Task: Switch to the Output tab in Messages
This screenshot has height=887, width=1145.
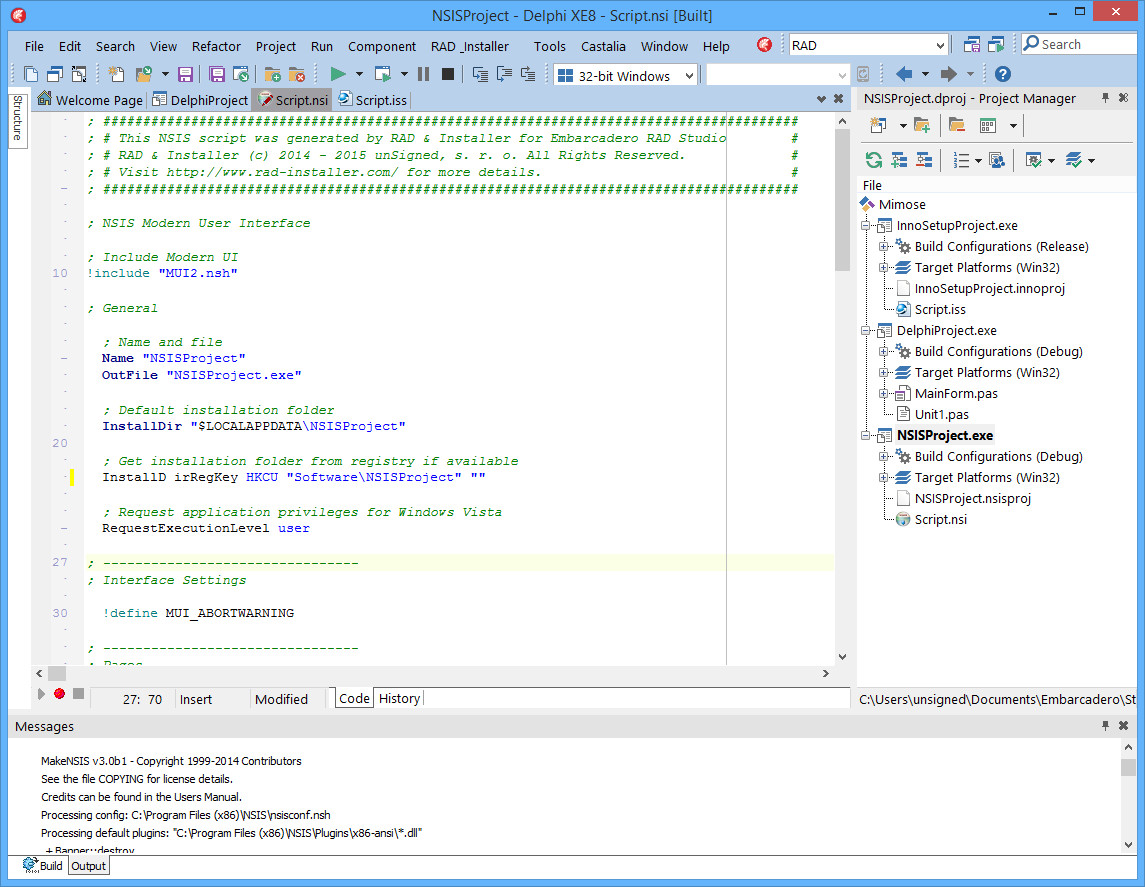Action: click(x=88, y=866)
